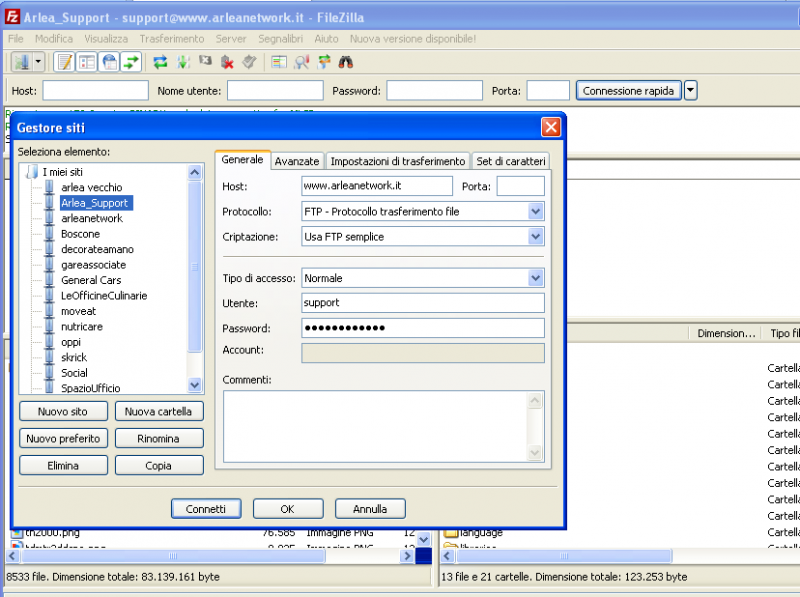Screen dimensions: 800x597
Task: Click the Porta field in Gestore siti
Action: point(520,186)
